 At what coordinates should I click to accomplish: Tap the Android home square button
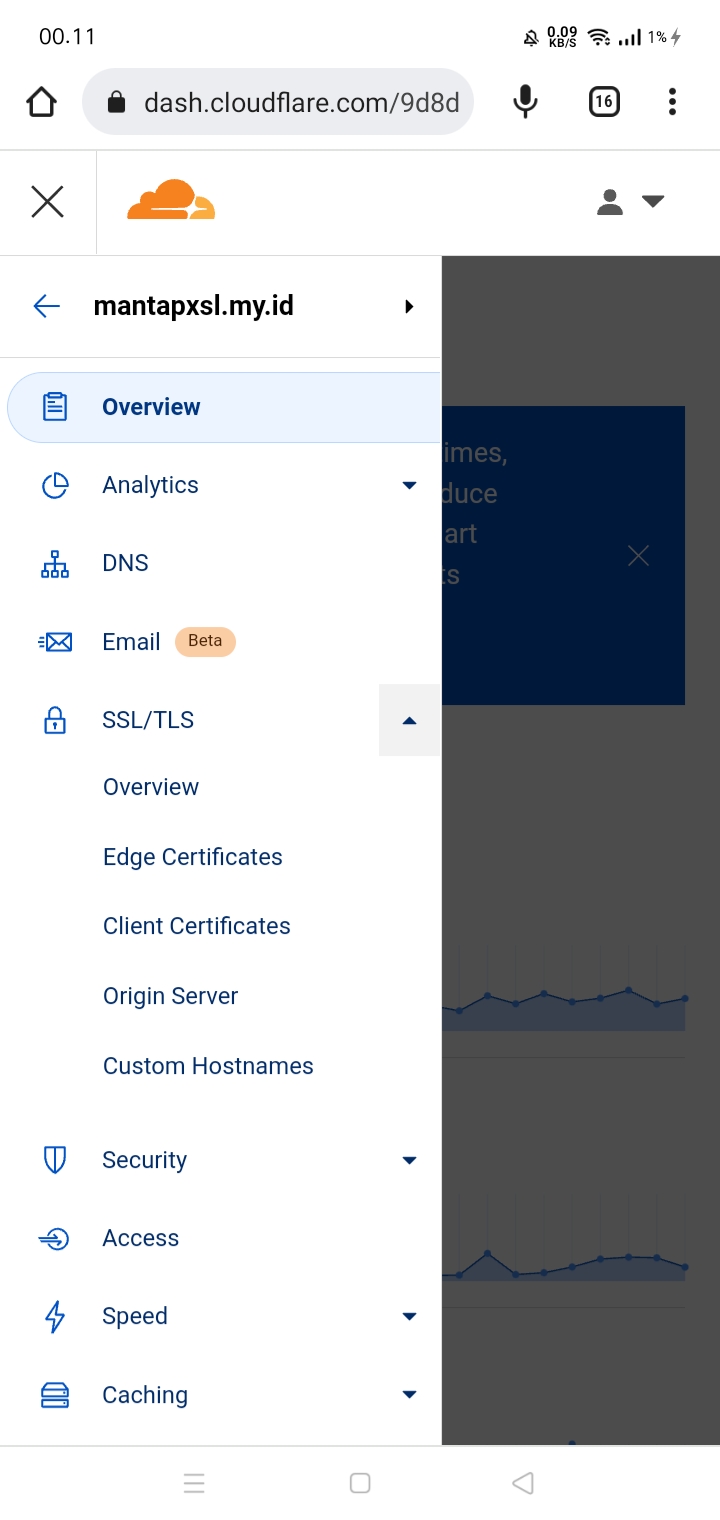(360, 1483)
